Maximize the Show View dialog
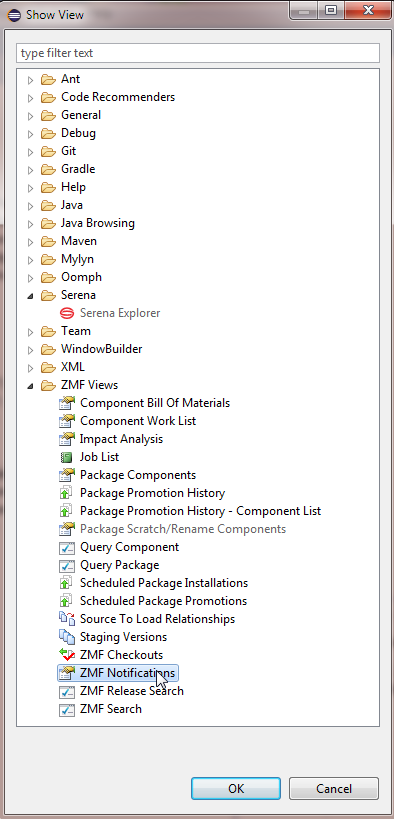Screen dimensions: 399x819 coord(331,11)
